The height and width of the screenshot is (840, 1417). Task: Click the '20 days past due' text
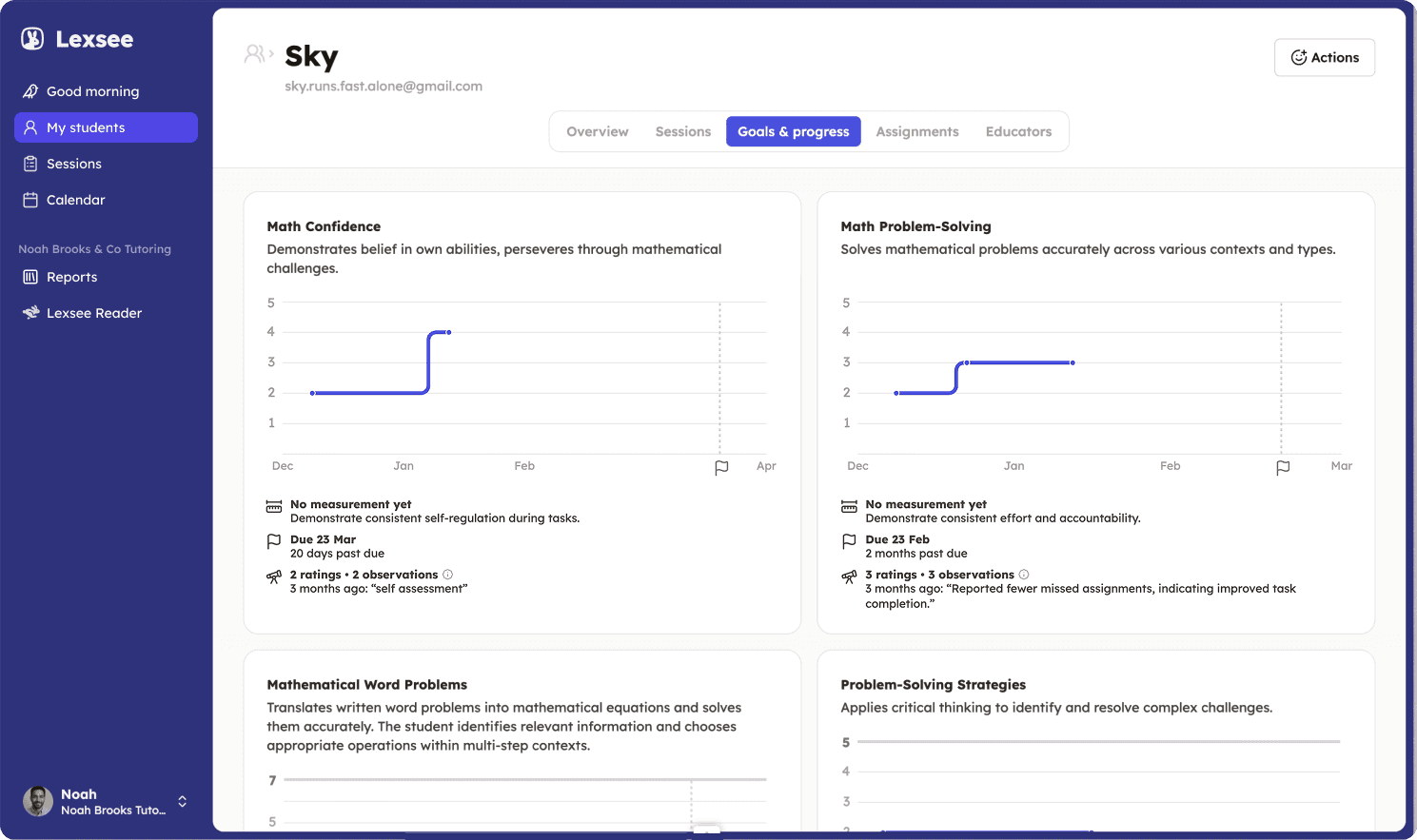[337, 554]
